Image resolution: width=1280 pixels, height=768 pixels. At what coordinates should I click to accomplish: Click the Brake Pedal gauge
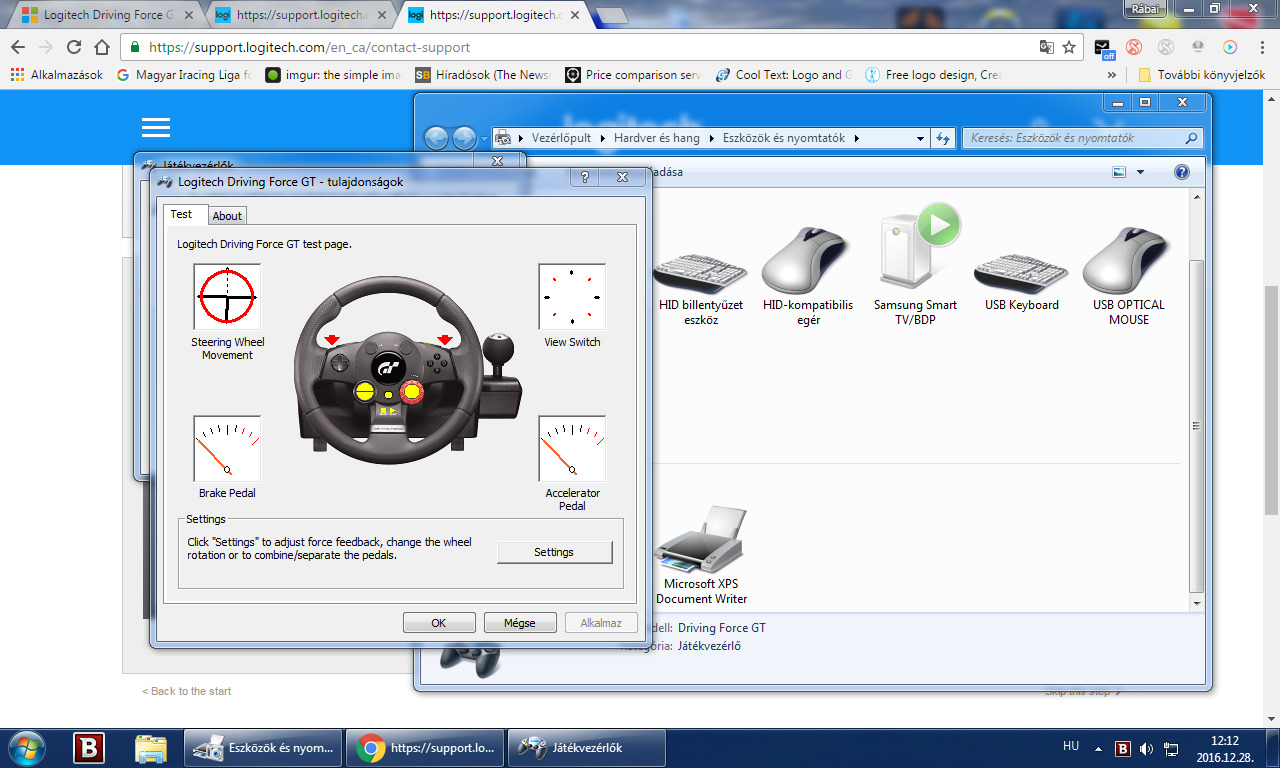227,448
